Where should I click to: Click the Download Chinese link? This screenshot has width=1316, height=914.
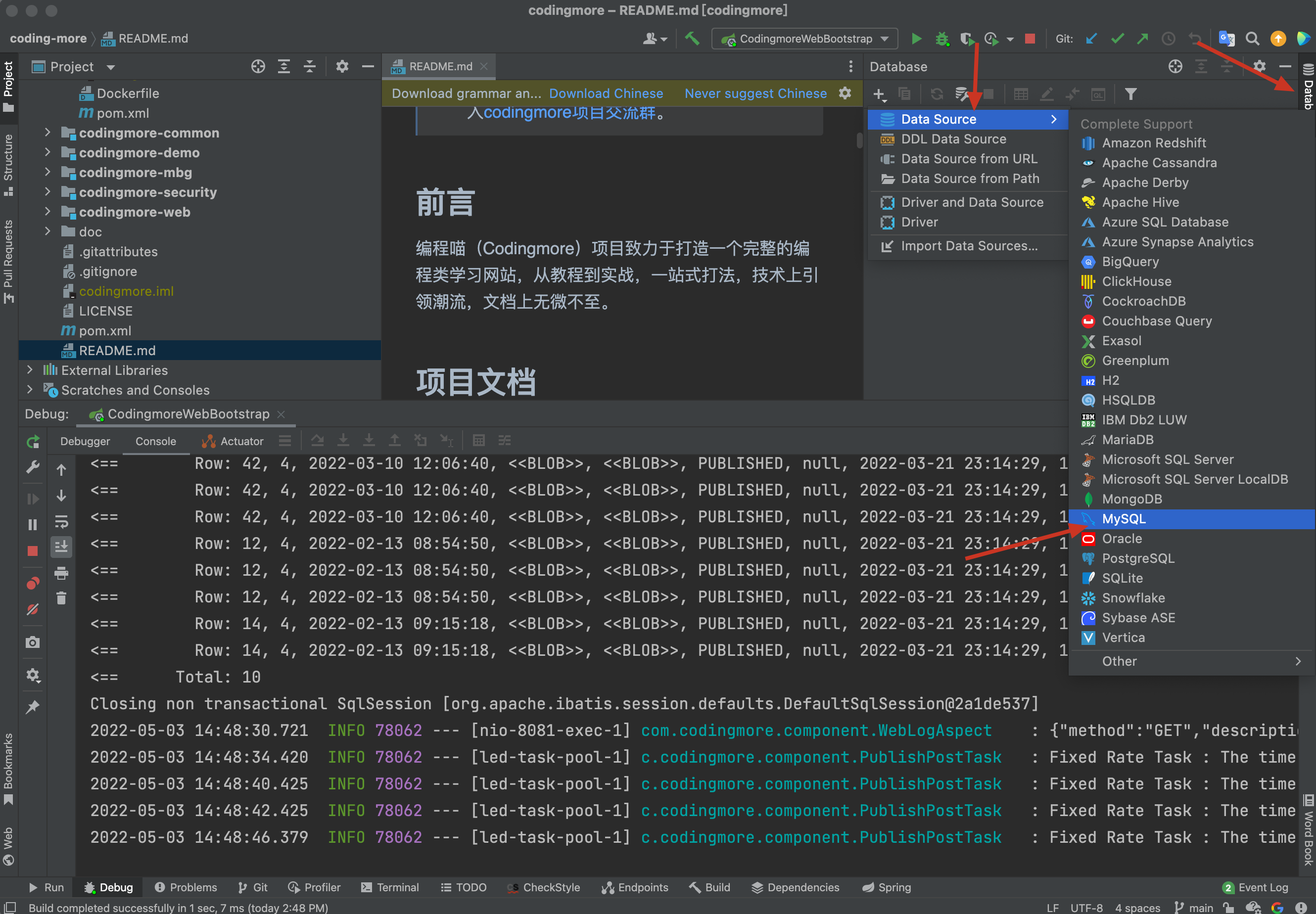click(606, 93)
